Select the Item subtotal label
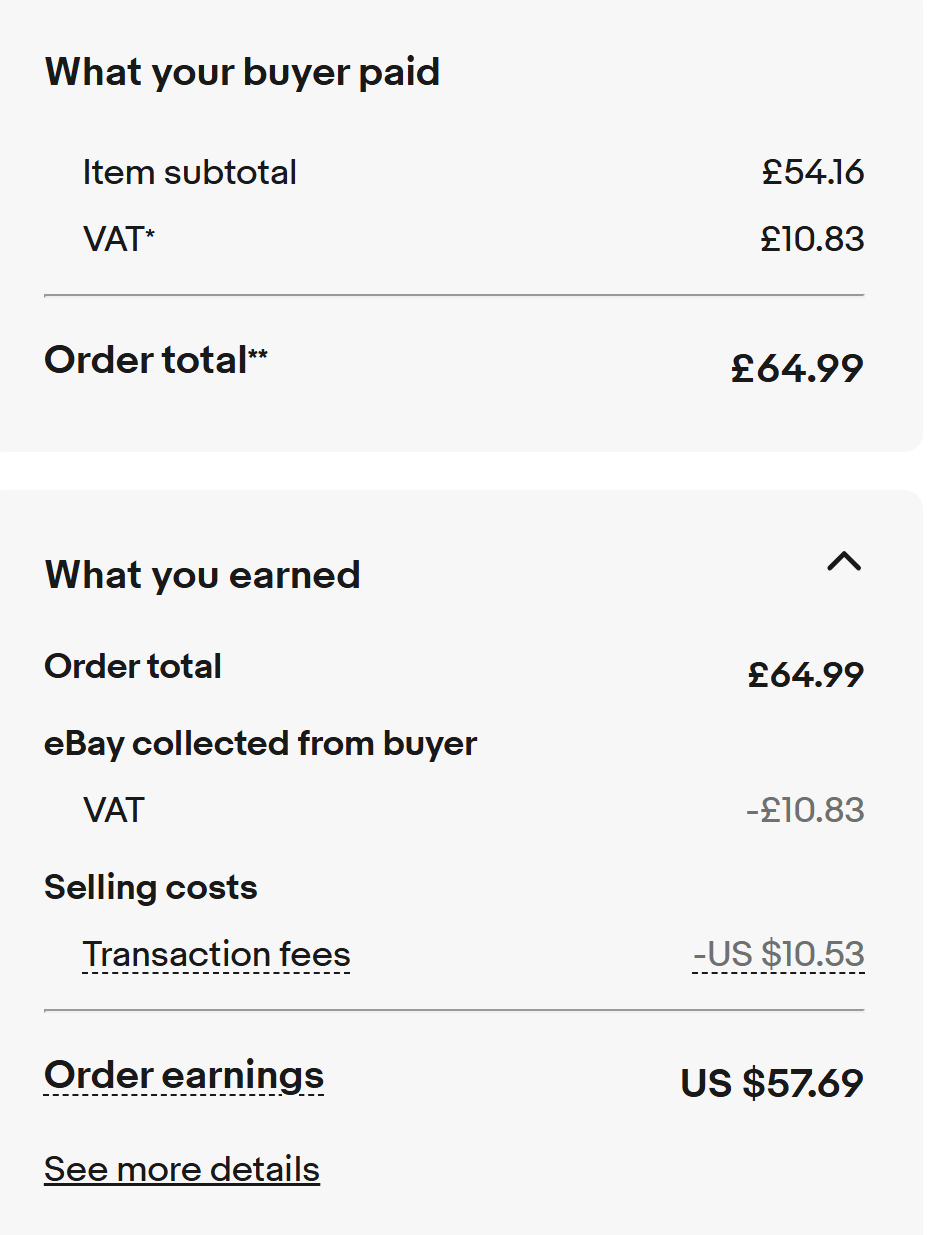928x1235 pixels. (190, 172)
